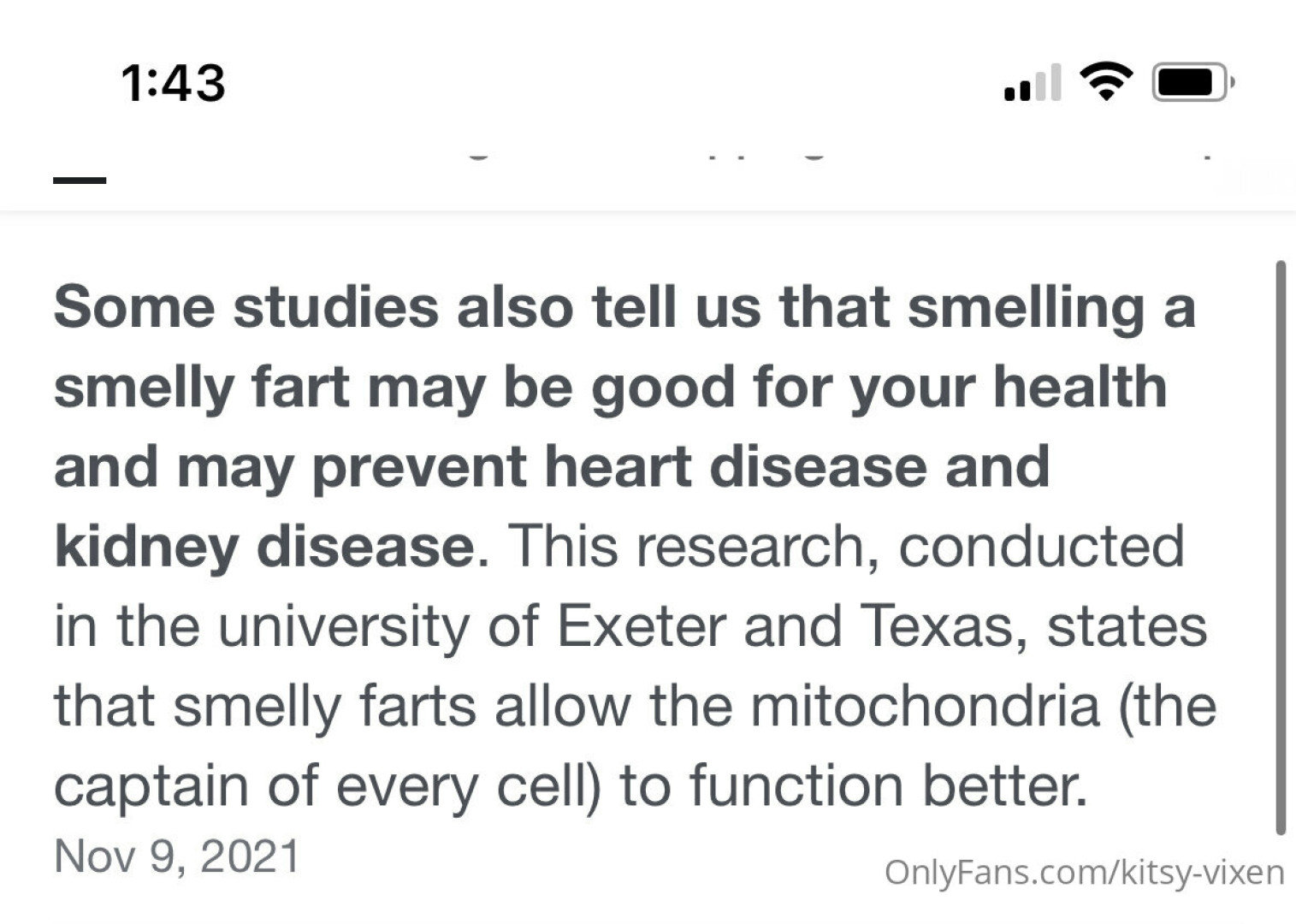
Task: Tap the Wi-Fi status icon
Action: (x=1106, y=82)
